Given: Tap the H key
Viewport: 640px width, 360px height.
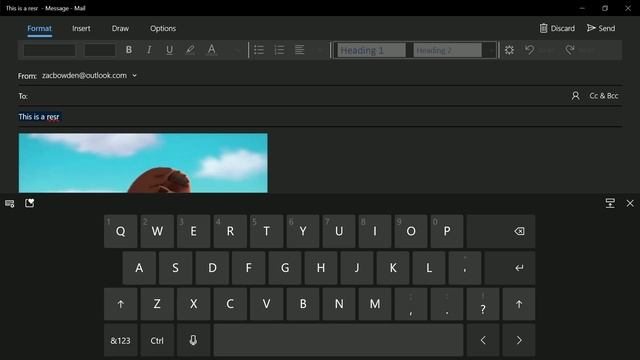Looking at the screenshot, I should pos(321,268).
